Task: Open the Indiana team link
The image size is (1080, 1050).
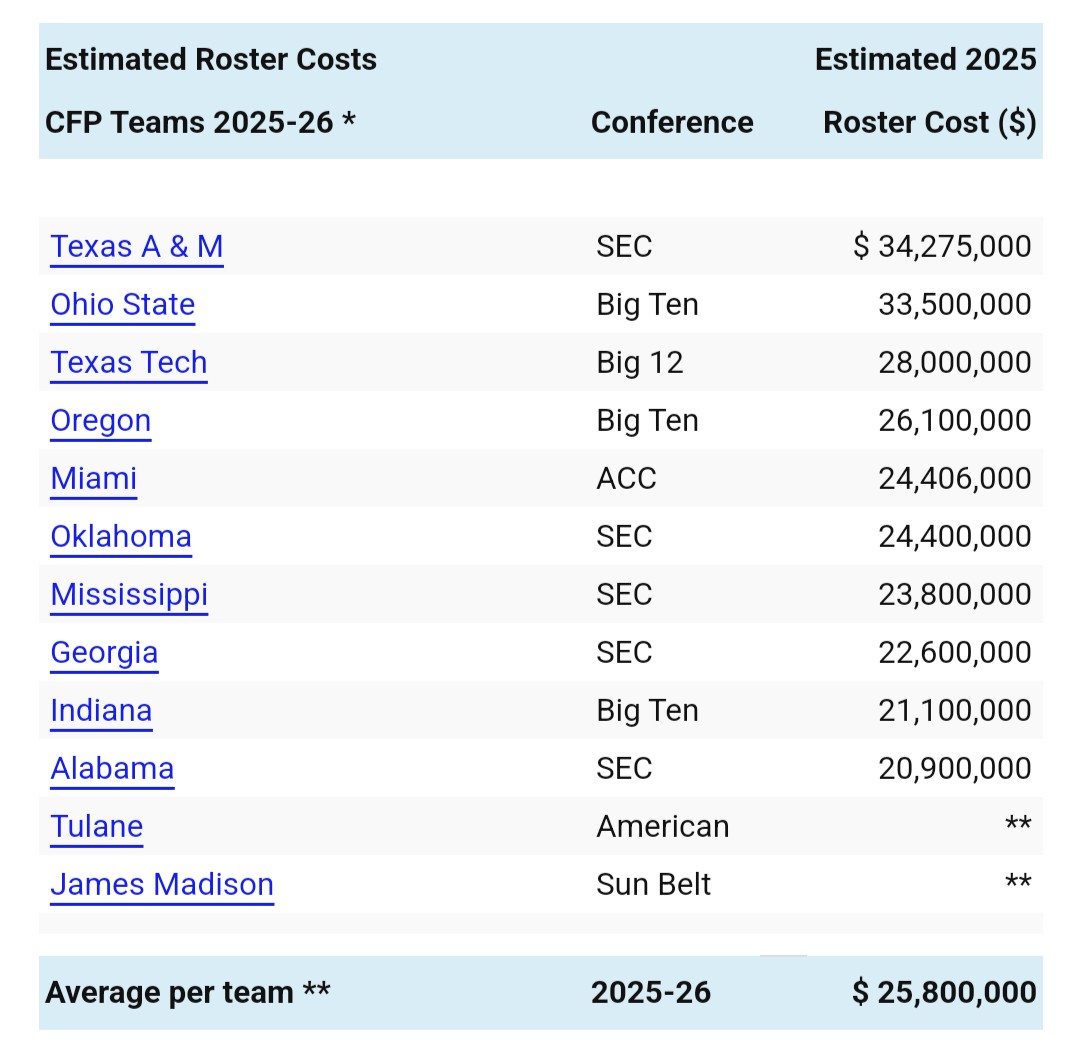Action: 101,711
